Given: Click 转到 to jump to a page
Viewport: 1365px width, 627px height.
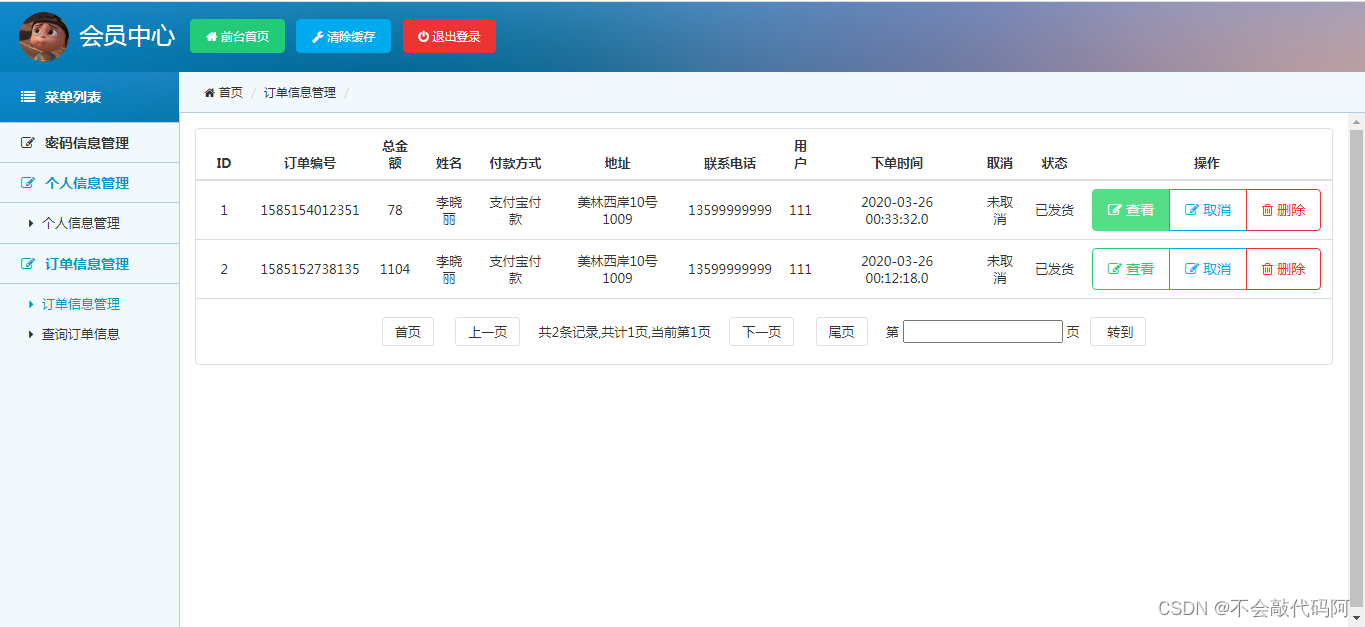Looking at the screenshot, I should point(1117,331).
